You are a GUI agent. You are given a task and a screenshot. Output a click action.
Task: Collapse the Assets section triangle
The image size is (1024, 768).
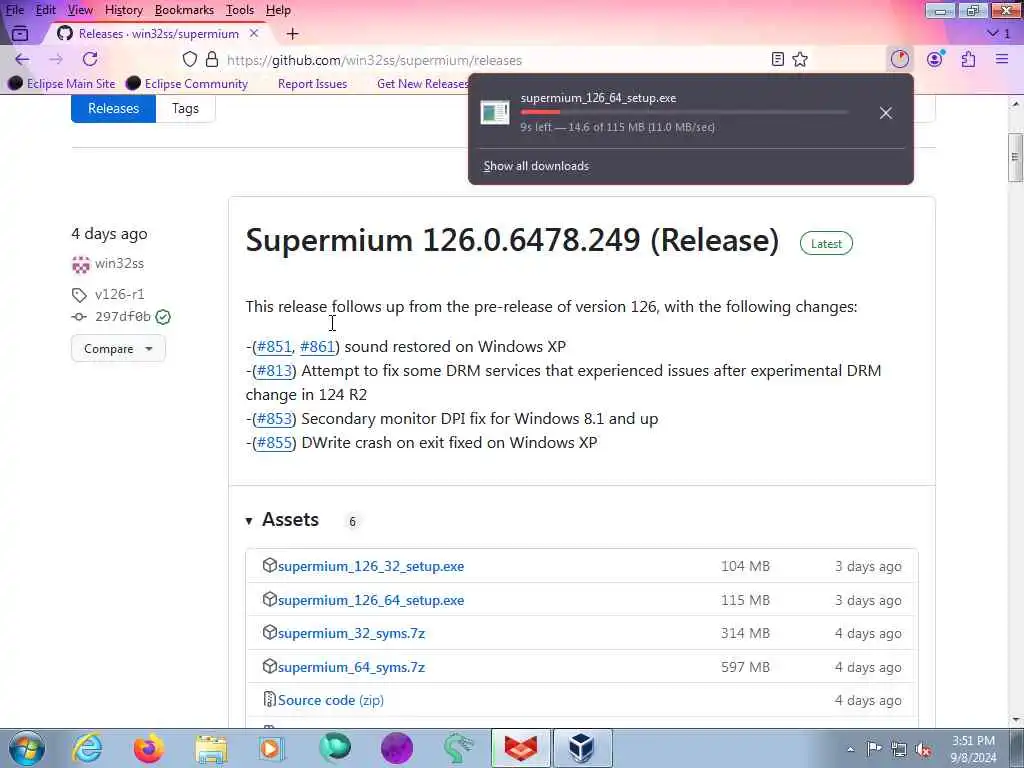click(x=249, y=521)
